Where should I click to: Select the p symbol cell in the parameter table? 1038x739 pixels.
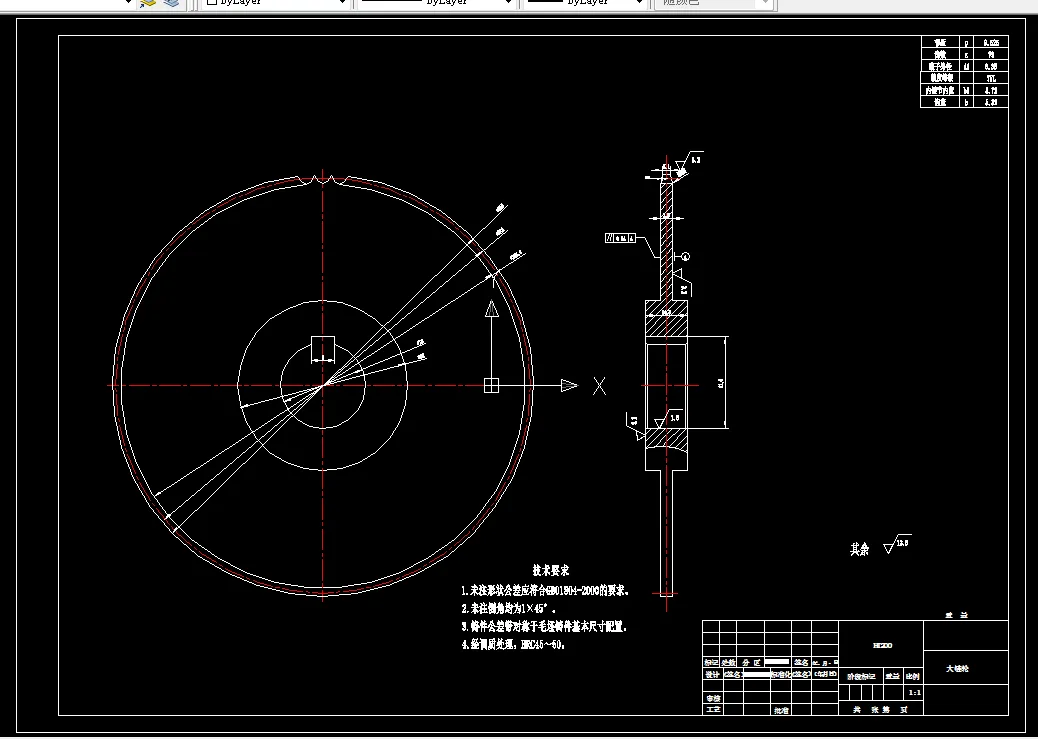(967, 42)
